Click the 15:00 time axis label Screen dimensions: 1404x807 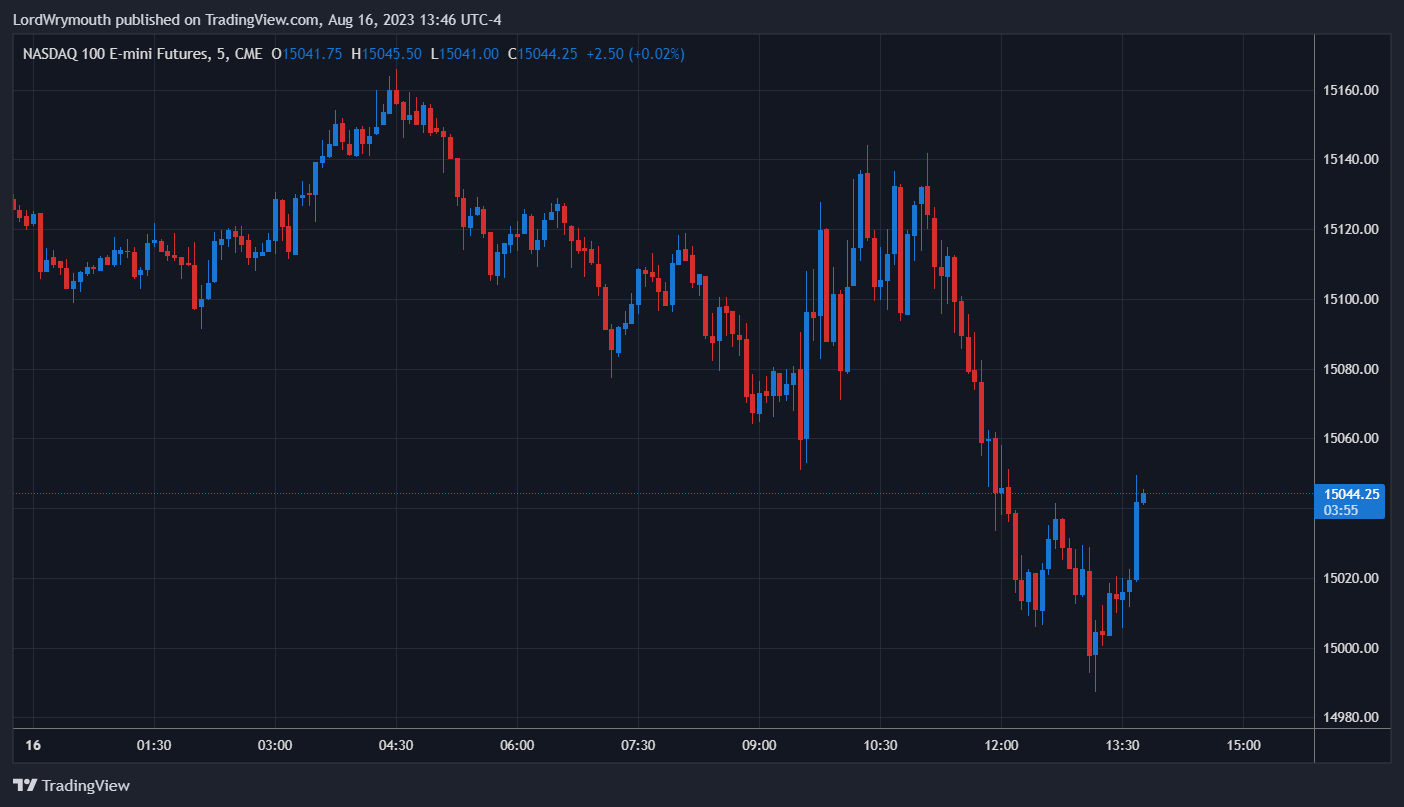point(1243,745)
